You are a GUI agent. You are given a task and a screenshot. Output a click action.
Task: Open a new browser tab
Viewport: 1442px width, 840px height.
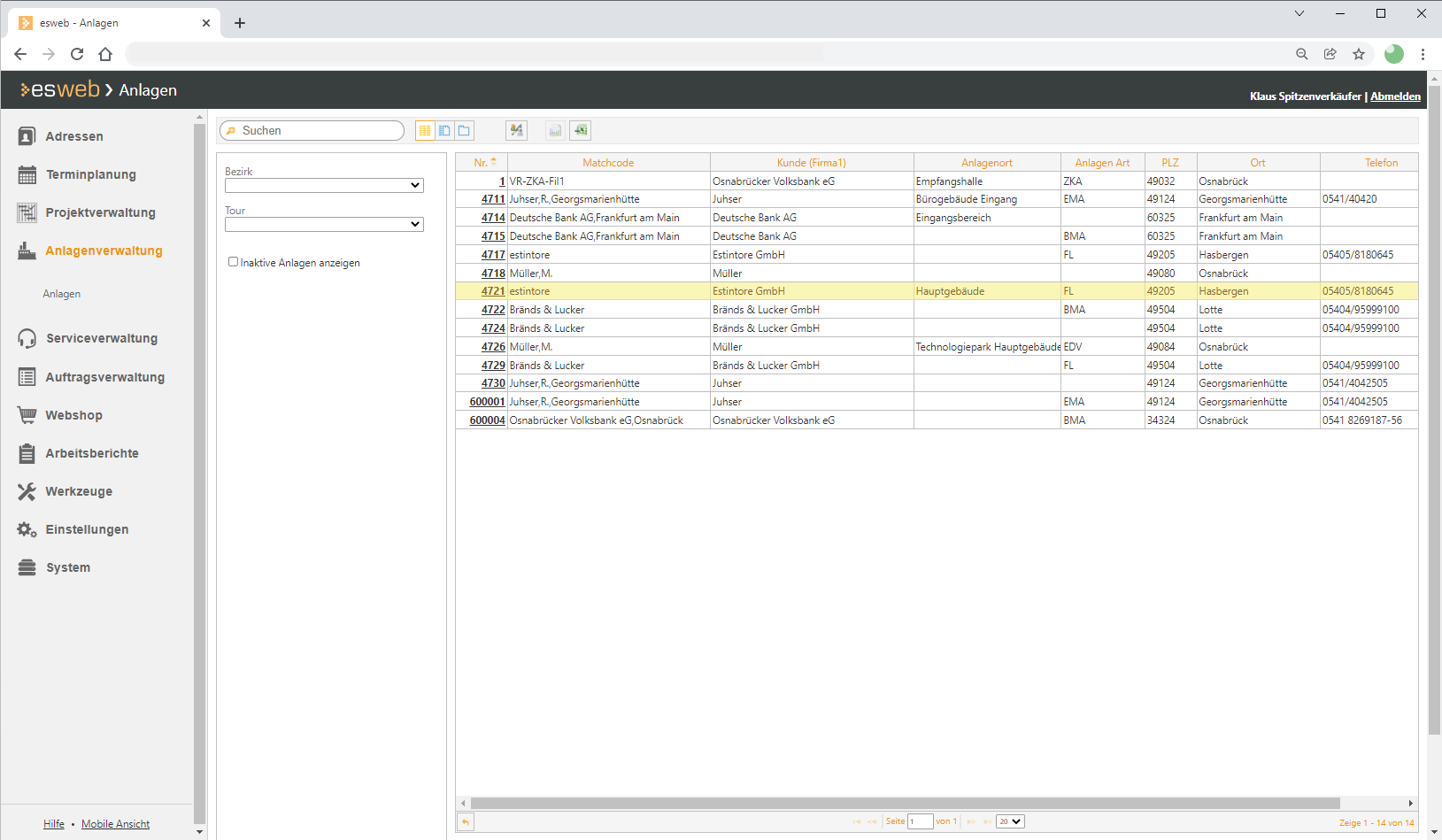pos(240,23)
